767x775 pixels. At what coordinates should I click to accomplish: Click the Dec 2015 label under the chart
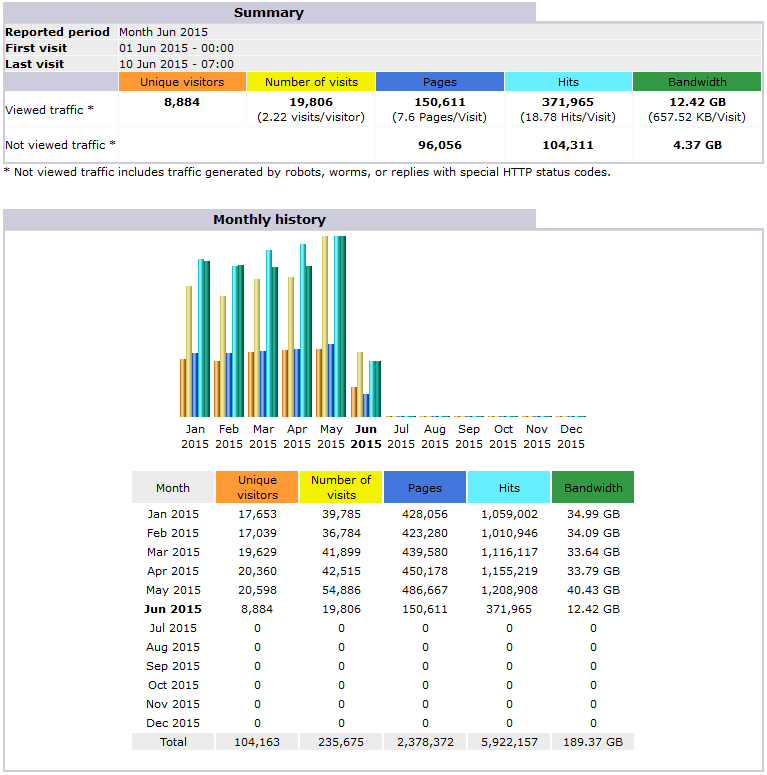pos(571,436)
